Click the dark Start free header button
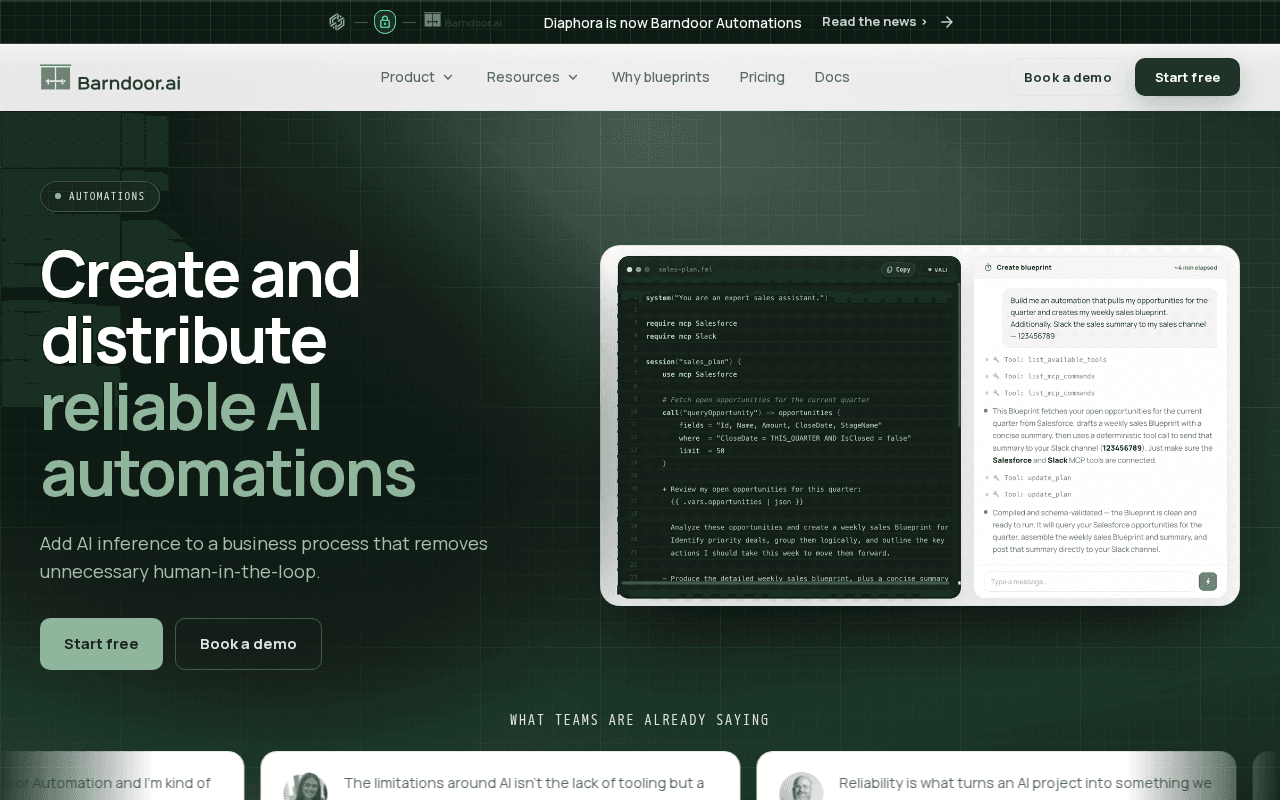 pos(1187,77)
